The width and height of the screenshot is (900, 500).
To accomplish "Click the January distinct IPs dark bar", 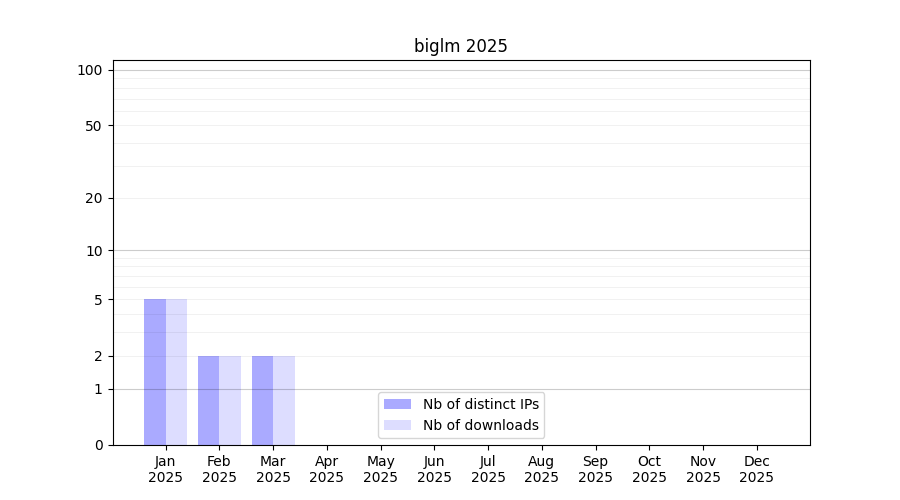I will [155, 372].
